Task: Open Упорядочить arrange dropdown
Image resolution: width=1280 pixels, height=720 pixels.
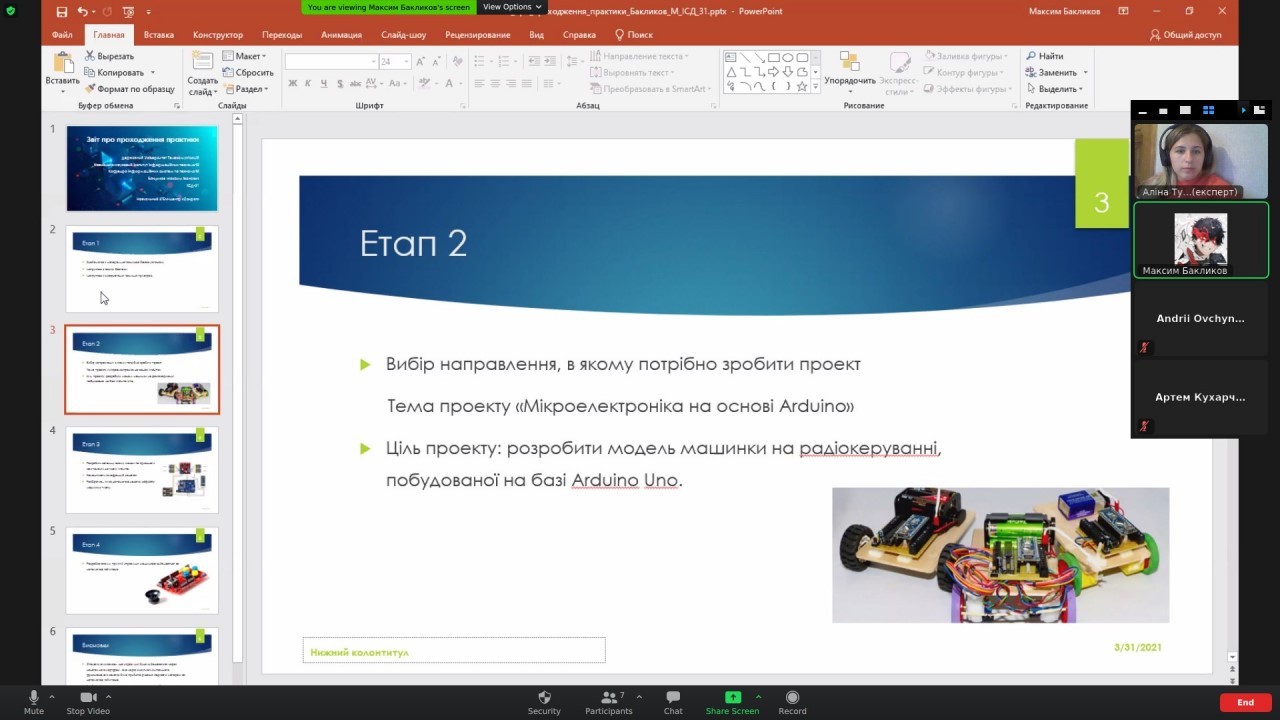Action: 849,72
